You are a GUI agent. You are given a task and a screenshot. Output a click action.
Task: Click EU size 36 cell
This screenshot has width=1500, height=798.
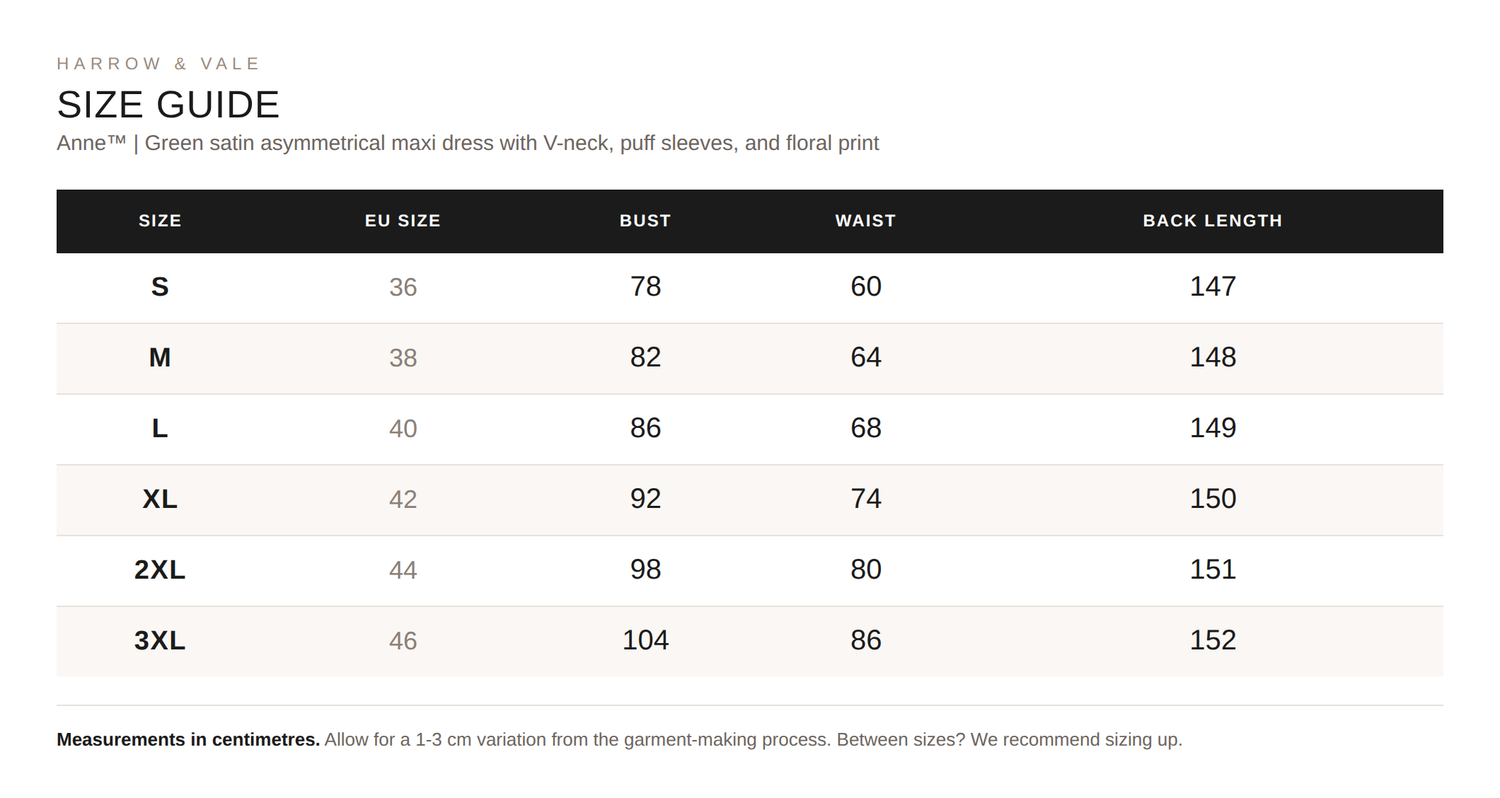pos(403,288)
